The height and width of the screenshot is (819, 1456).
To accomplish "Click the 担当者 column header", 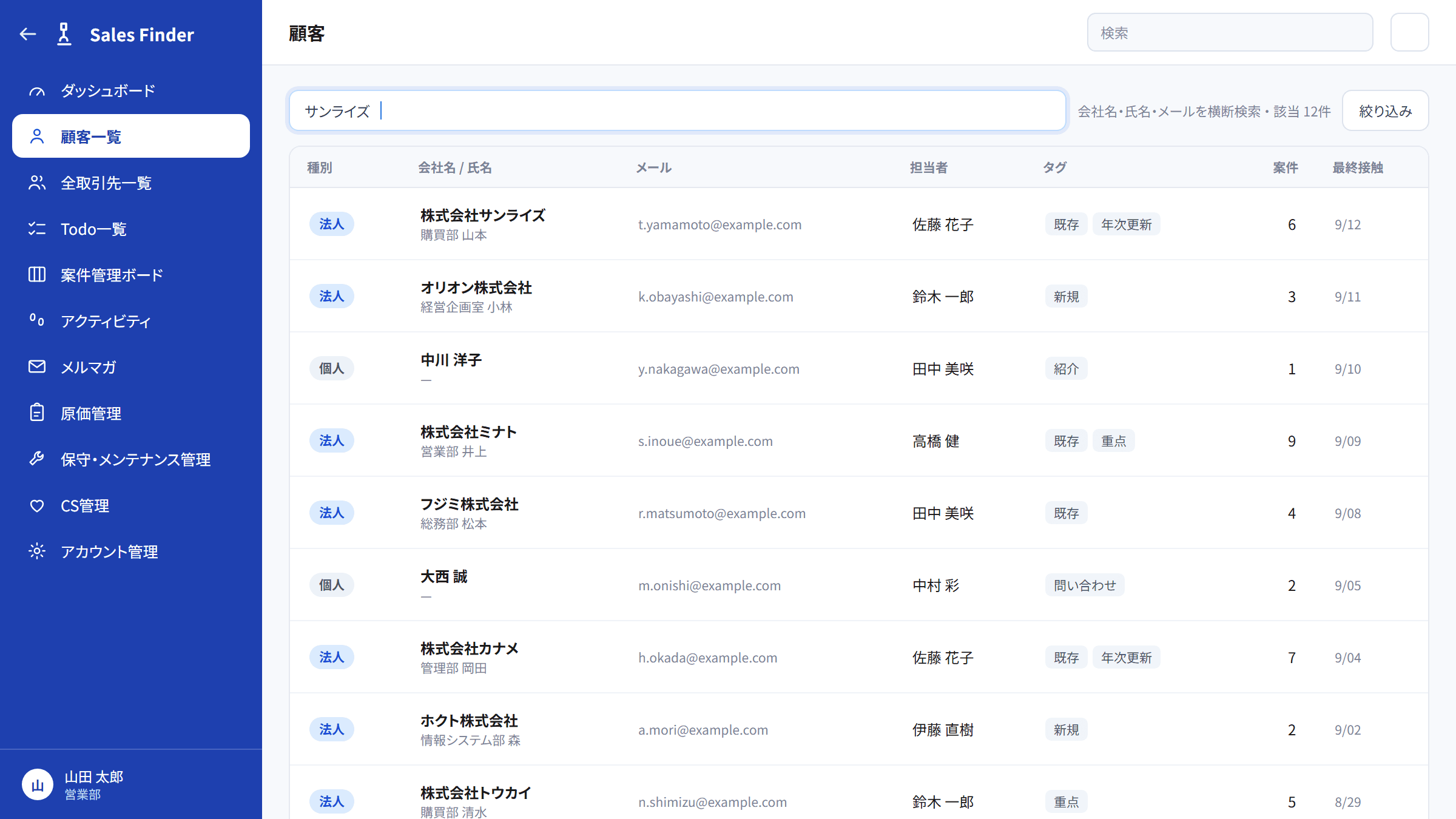I will coord(929,167).
